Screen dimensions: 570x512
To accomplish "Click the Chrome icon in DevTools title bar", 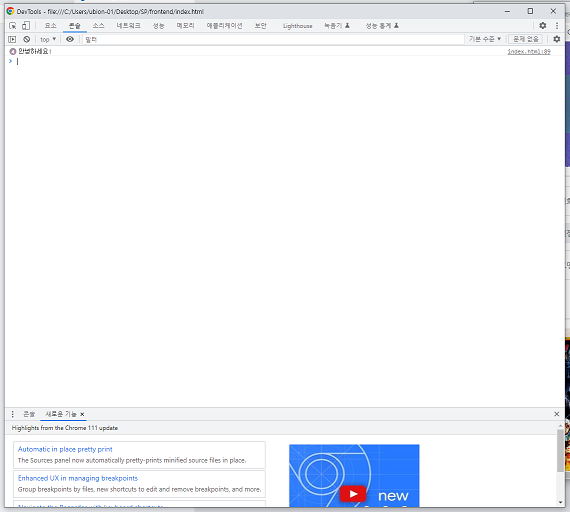I will tap(10, 11).
